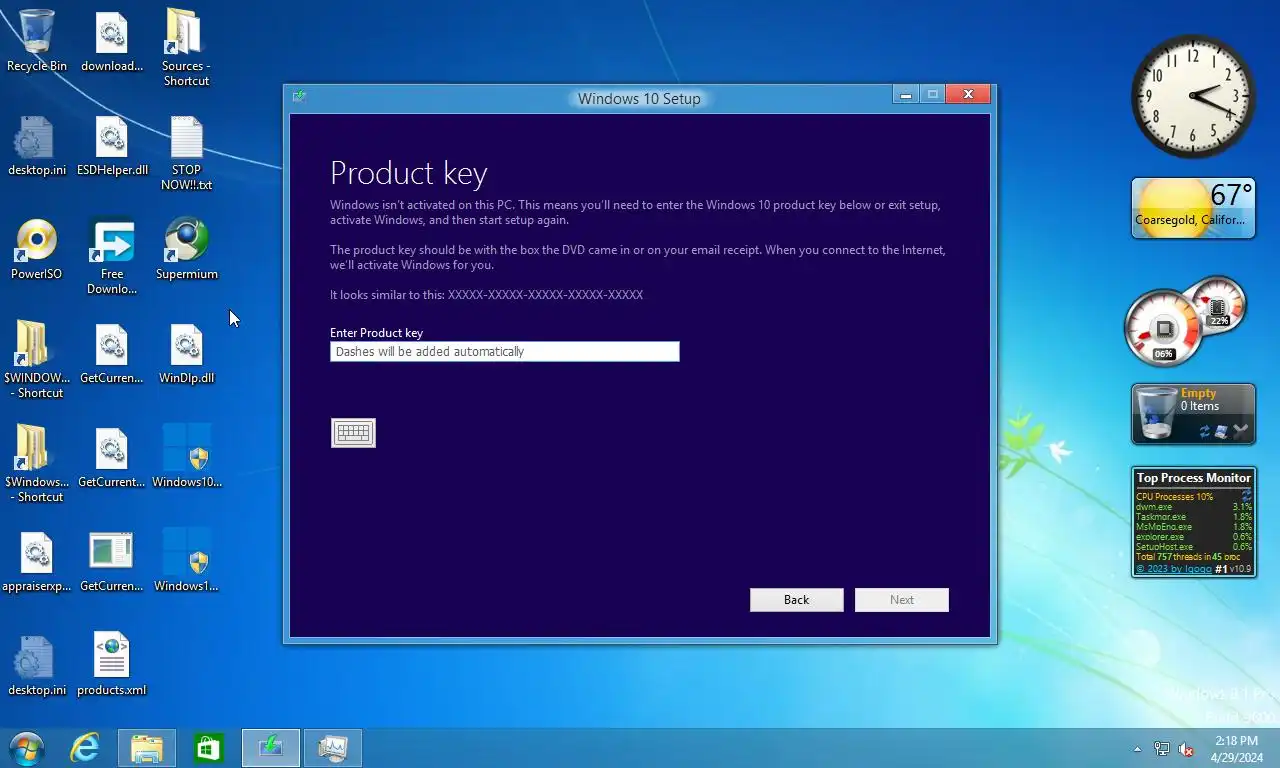Viewport: 1280px width, 768px height.
Task: Open the Coarsegold weather gadget
Action: pyautogui.click(x=1193, y=208)
